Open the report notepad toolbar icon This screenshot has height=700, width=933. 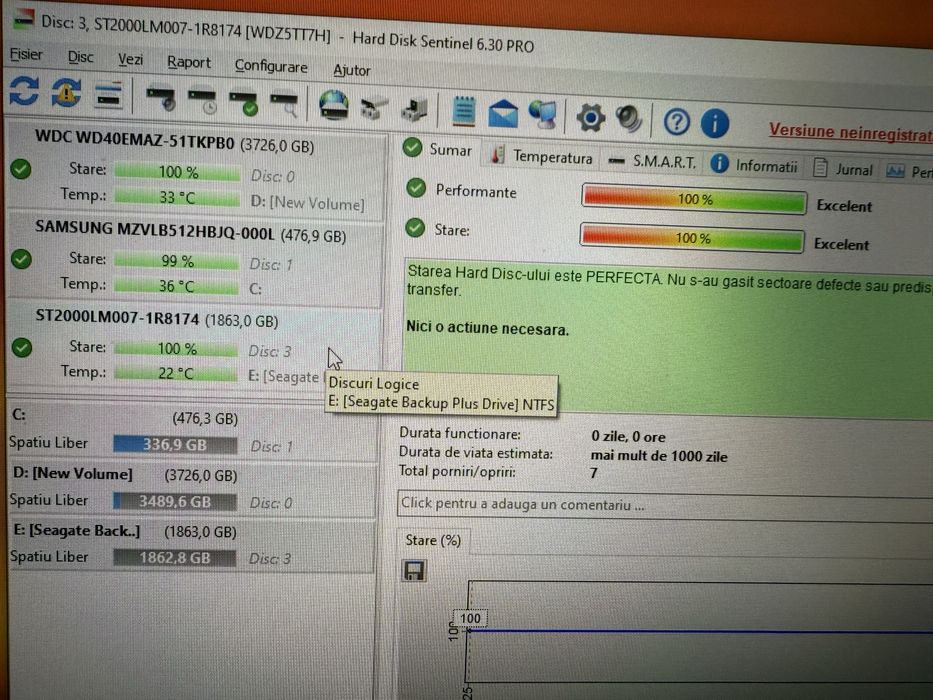click(x=464, y=111)
